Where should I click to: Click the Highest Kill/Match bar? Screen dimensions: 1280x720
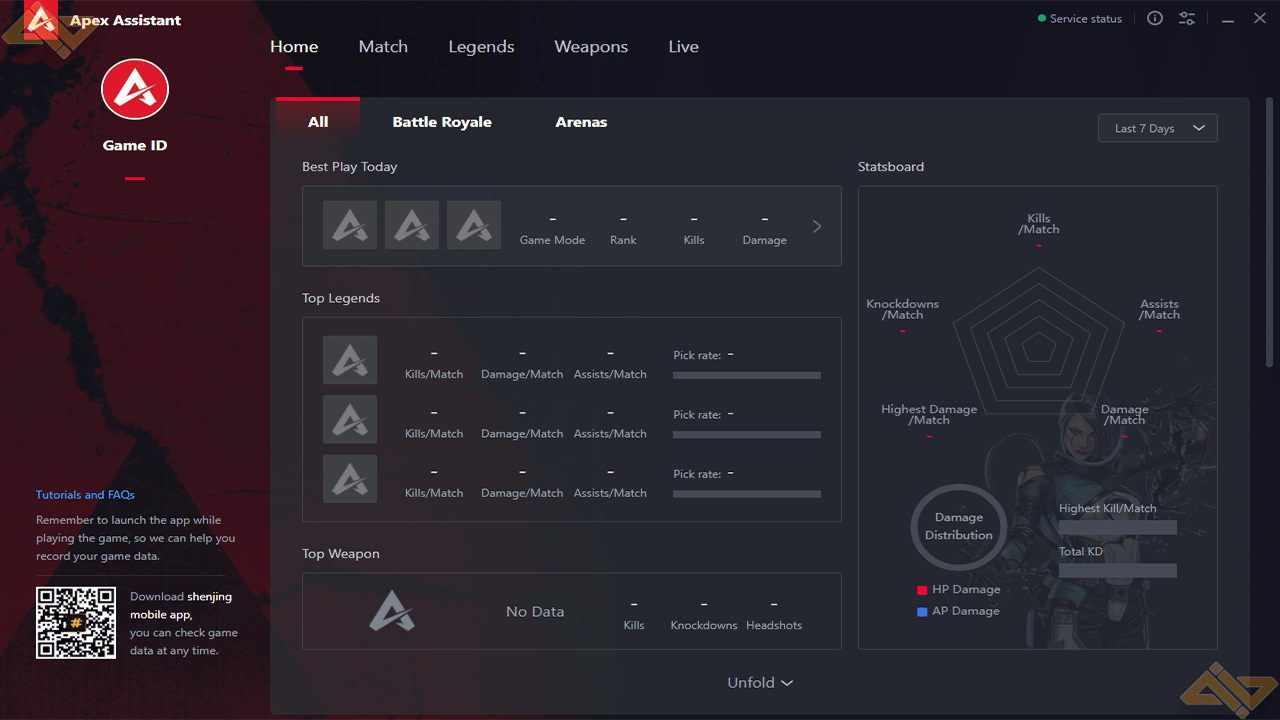(x=1118, y=527)
